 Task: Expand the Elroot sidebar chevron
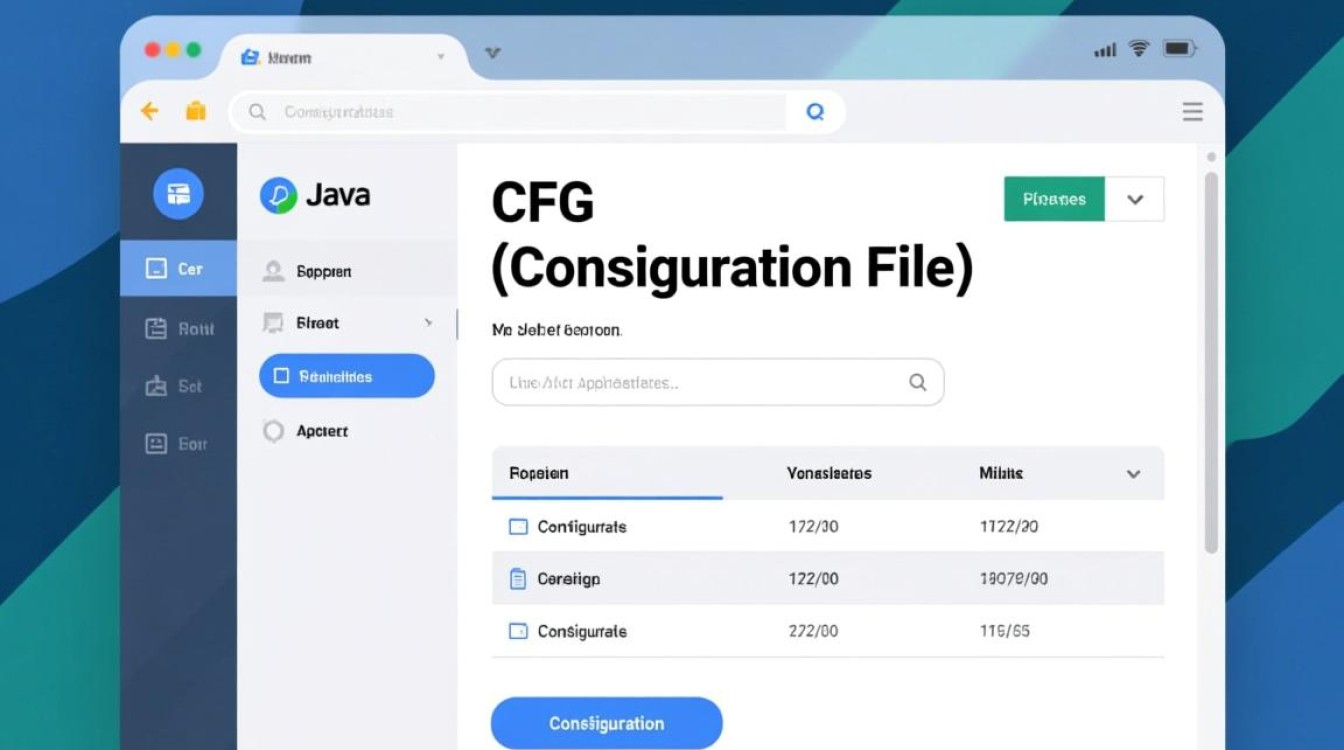click(429, 323)
